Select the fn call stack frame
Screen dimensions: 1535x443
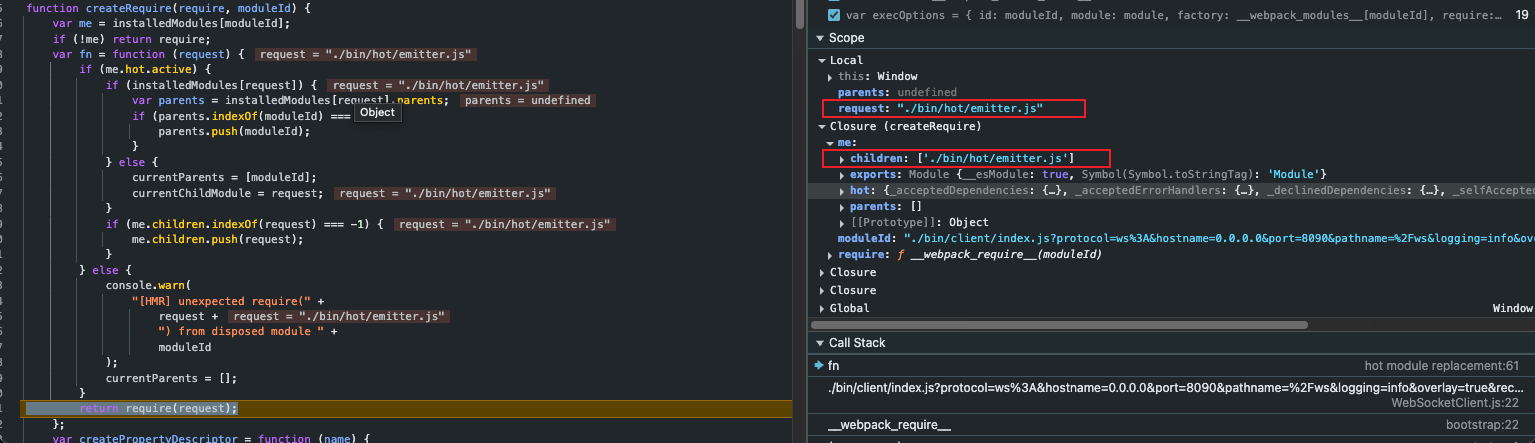[834, 366]
